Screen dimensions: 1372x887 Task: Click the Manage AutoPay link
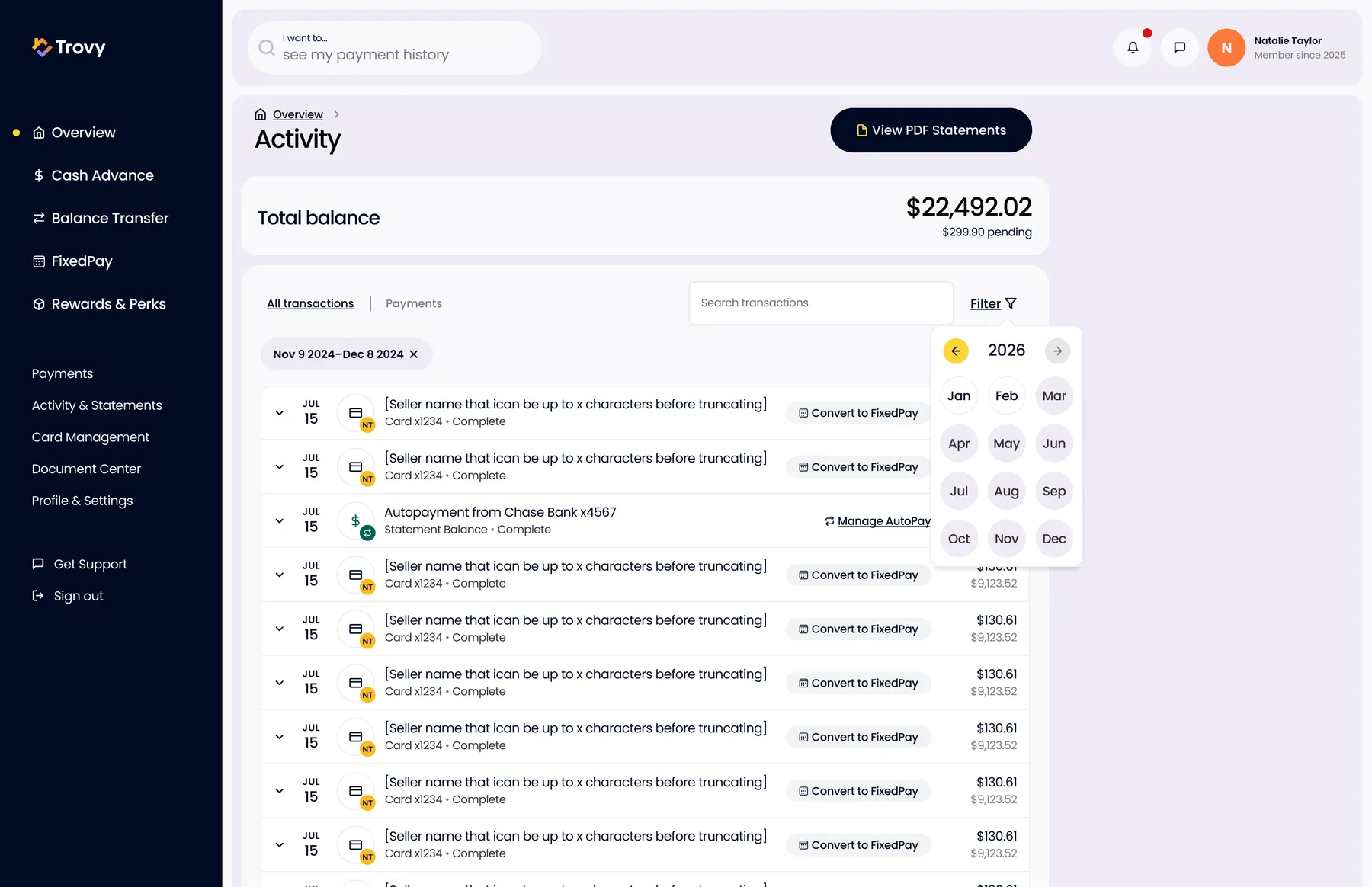pyautogui.click(x=877, y=521)
